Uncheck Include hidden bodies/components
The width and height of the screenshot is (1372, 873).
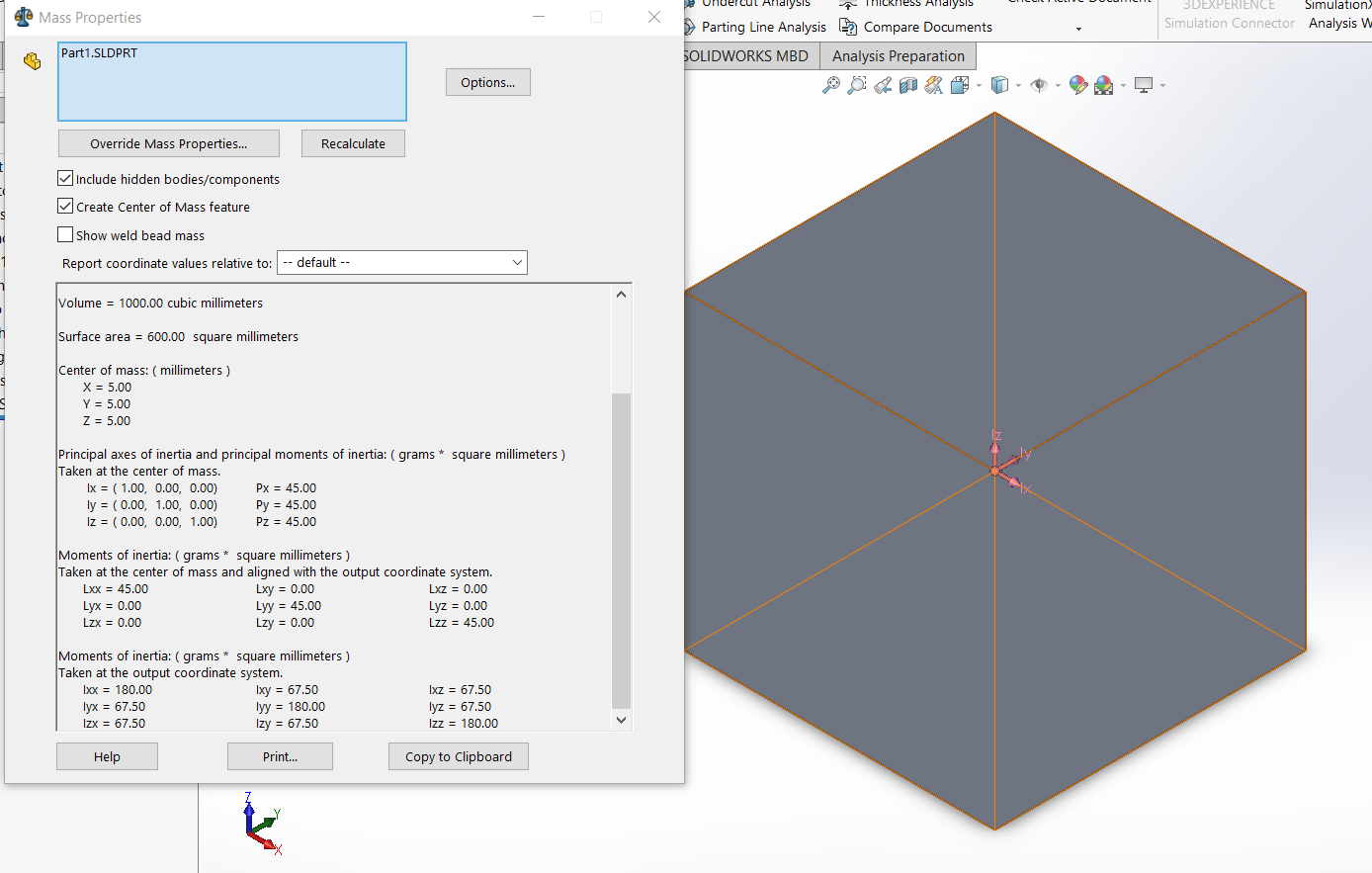pos(65,179)
